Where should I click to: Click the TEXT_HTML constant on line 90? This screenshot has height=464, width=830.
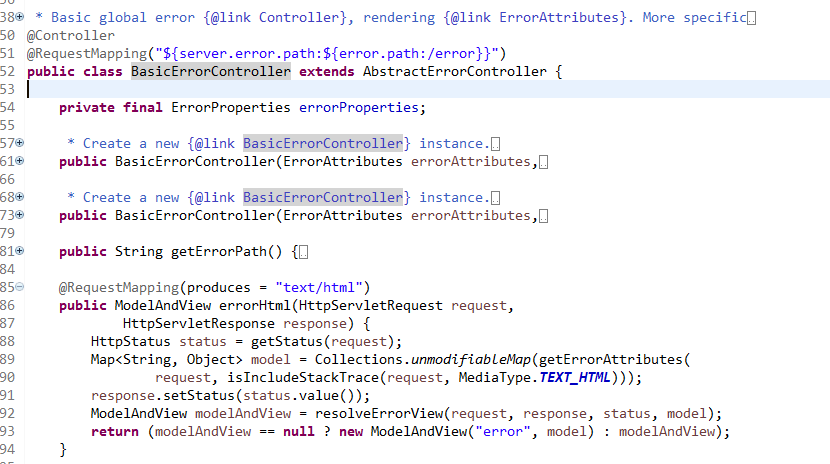pos(574,377)
